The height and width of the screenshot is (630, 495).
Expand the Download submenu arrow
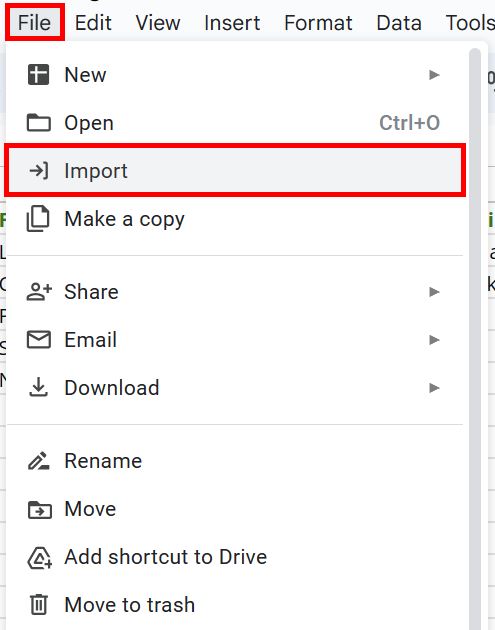point(434,388)
